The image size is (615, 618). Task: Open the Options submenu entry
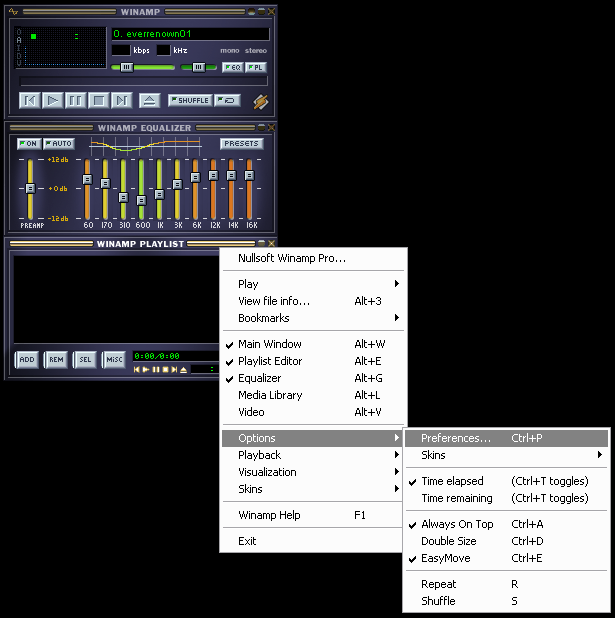tap(313, 438)
